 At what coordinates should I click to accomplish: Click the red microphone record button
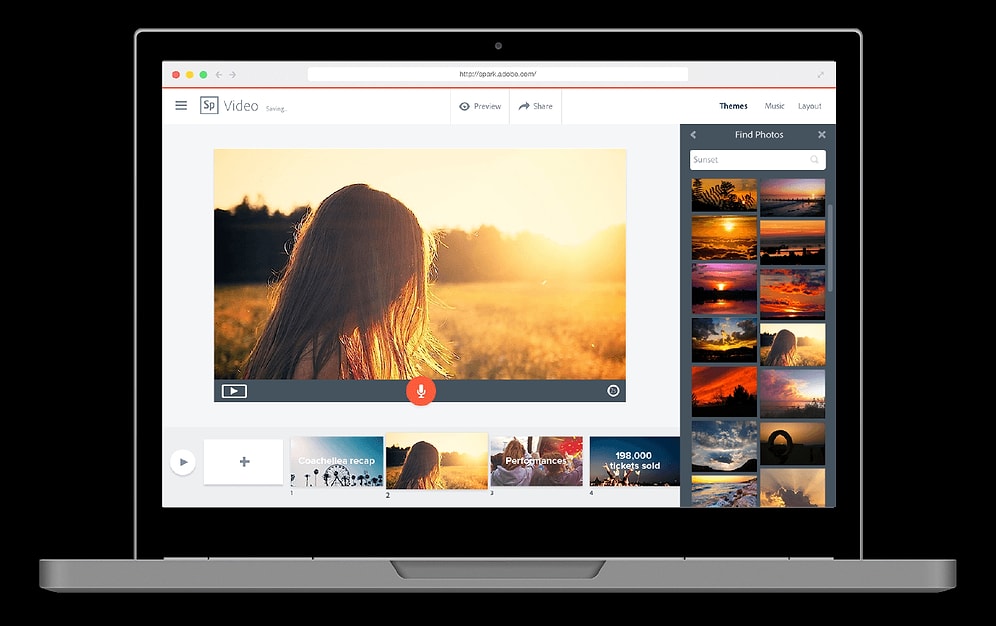[421, 391]
